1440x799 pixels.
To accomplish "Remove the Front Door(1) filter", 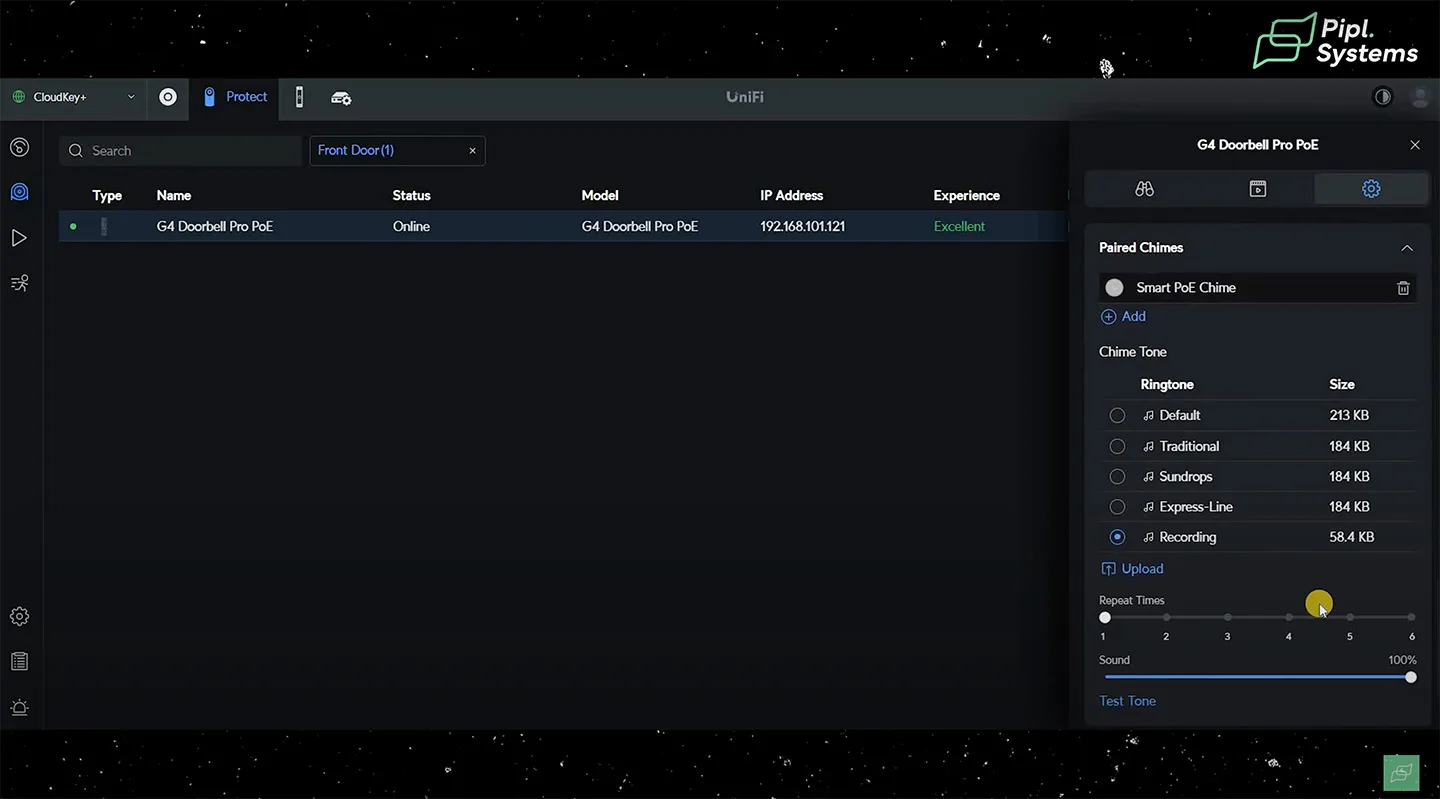I will [x=473, y=151].
